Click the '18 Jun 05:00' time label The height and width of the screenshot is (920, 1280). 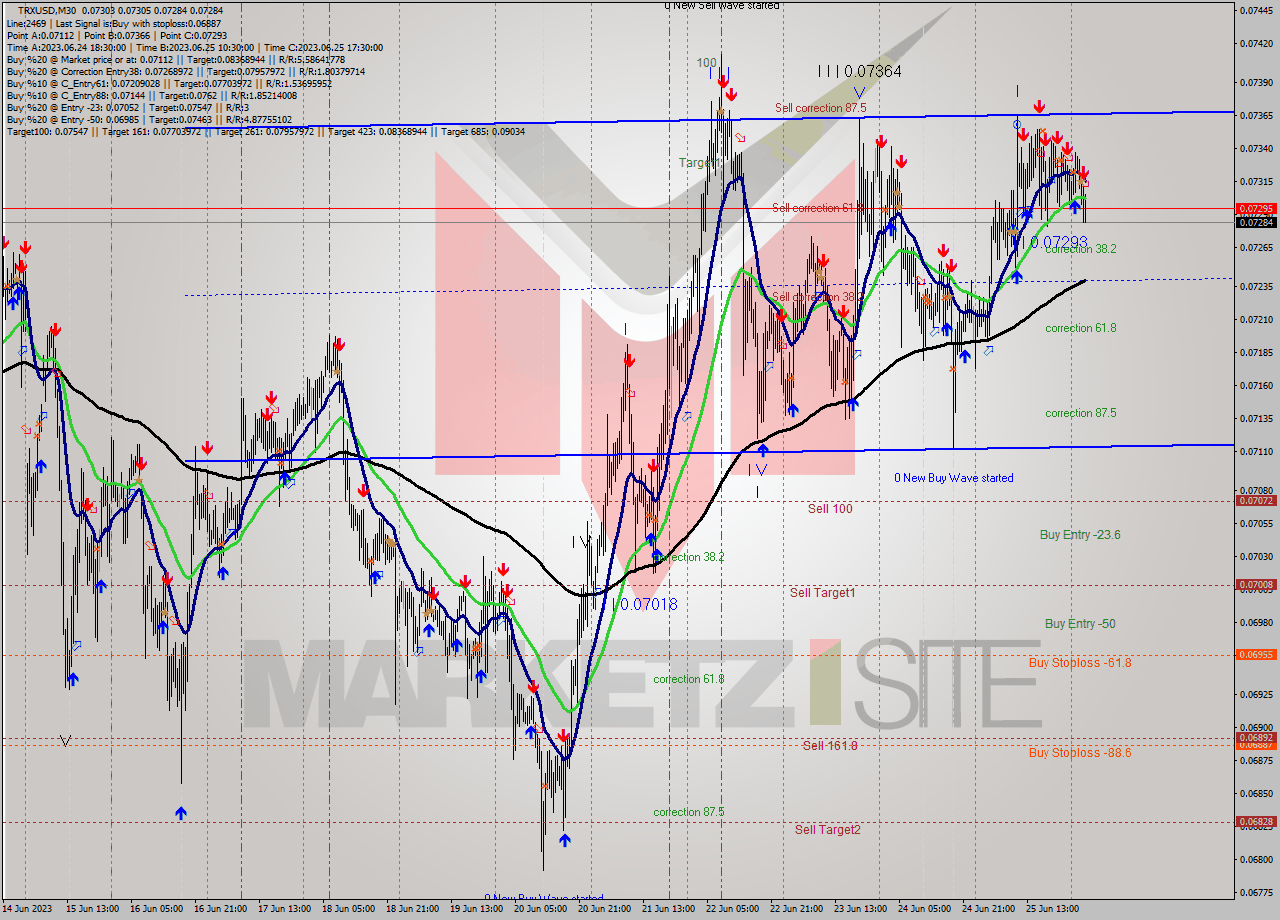tap(348, 909)
